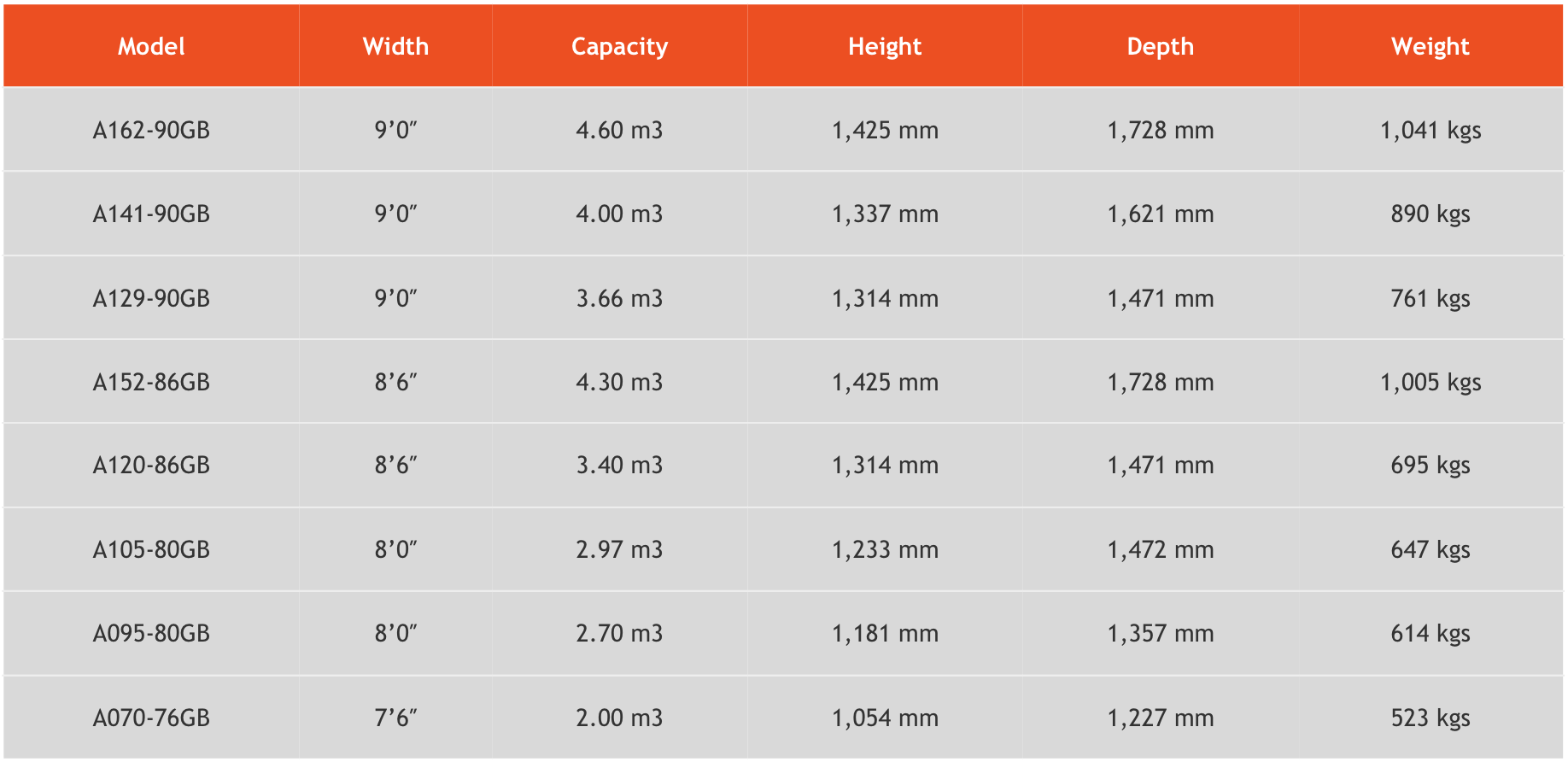
Task: Click the A105-80GB model cell
Action: point(151,549)
